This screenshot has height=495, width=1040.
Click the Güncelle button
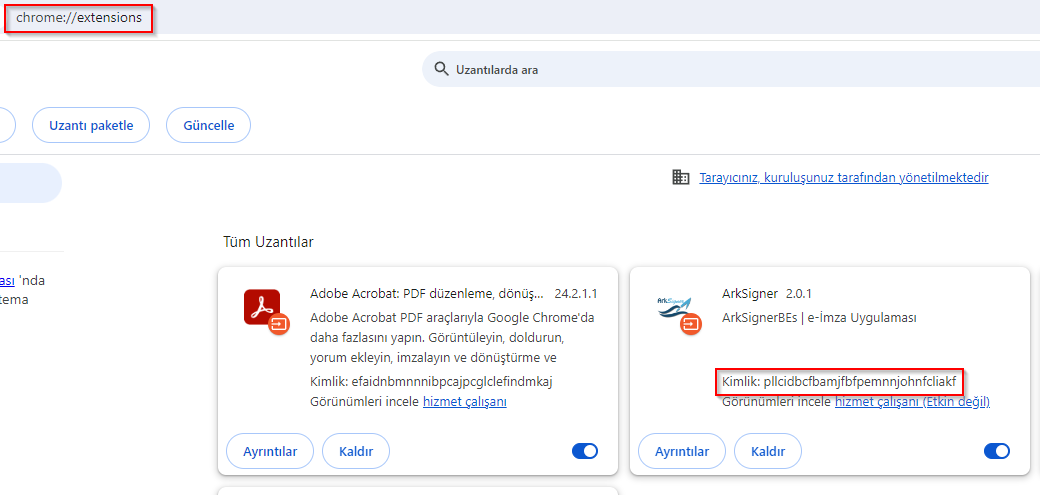pyautogui.click(x=208, y=125)
